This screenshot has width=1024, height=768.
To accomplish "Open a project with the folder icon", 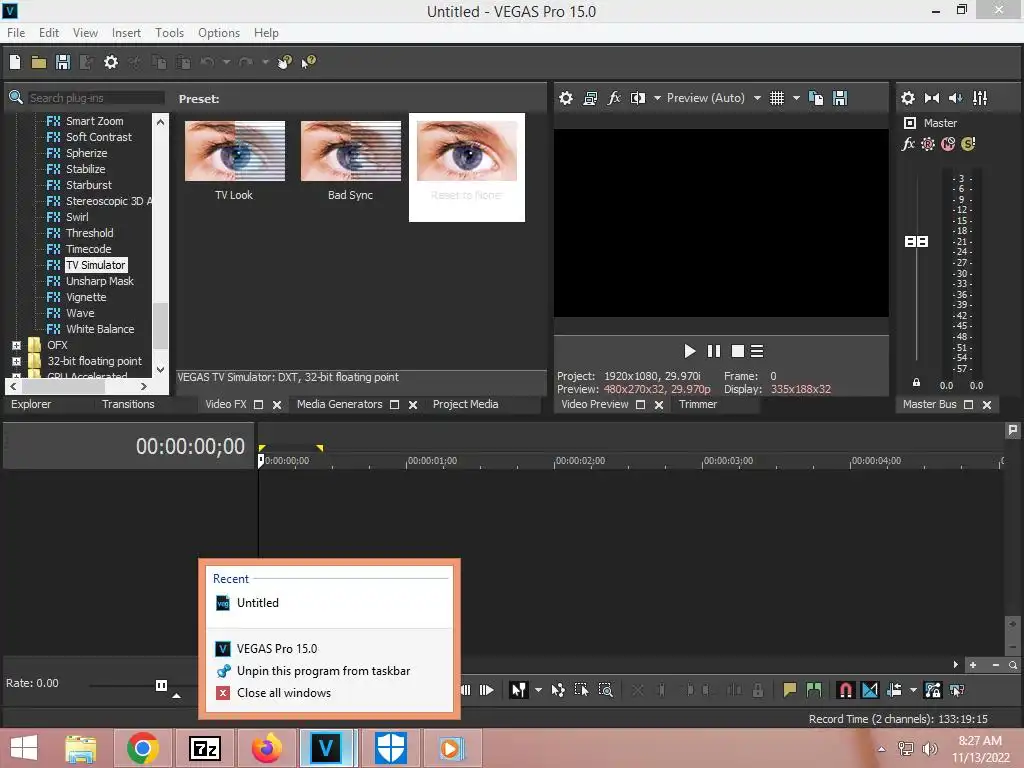I will tap(39, 63).
